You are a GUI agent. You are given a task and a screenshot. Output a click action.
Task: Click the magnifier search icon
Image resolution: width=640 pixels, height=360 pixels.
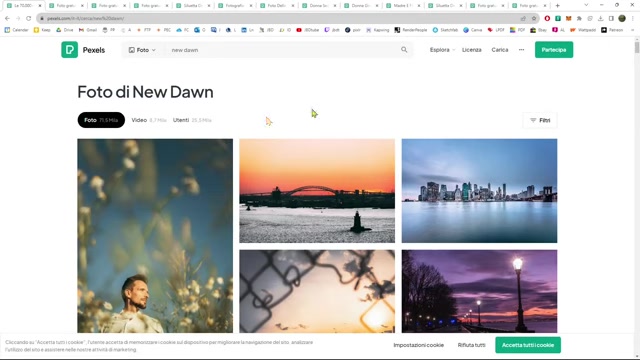coord(404,50)
